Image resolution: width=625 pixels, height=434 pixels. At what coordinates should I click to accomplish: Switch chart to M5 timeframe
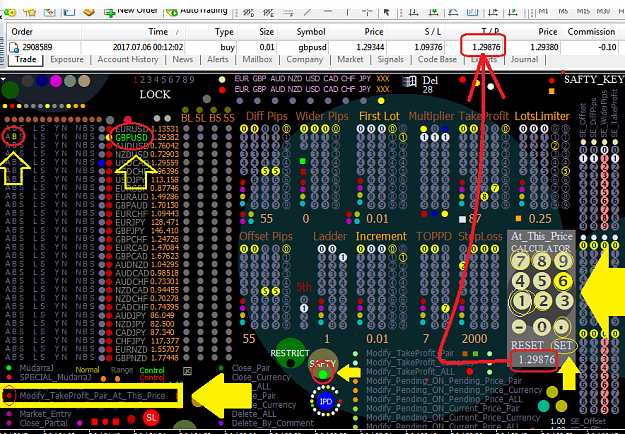pyautogui.click(x=563, y=12)
